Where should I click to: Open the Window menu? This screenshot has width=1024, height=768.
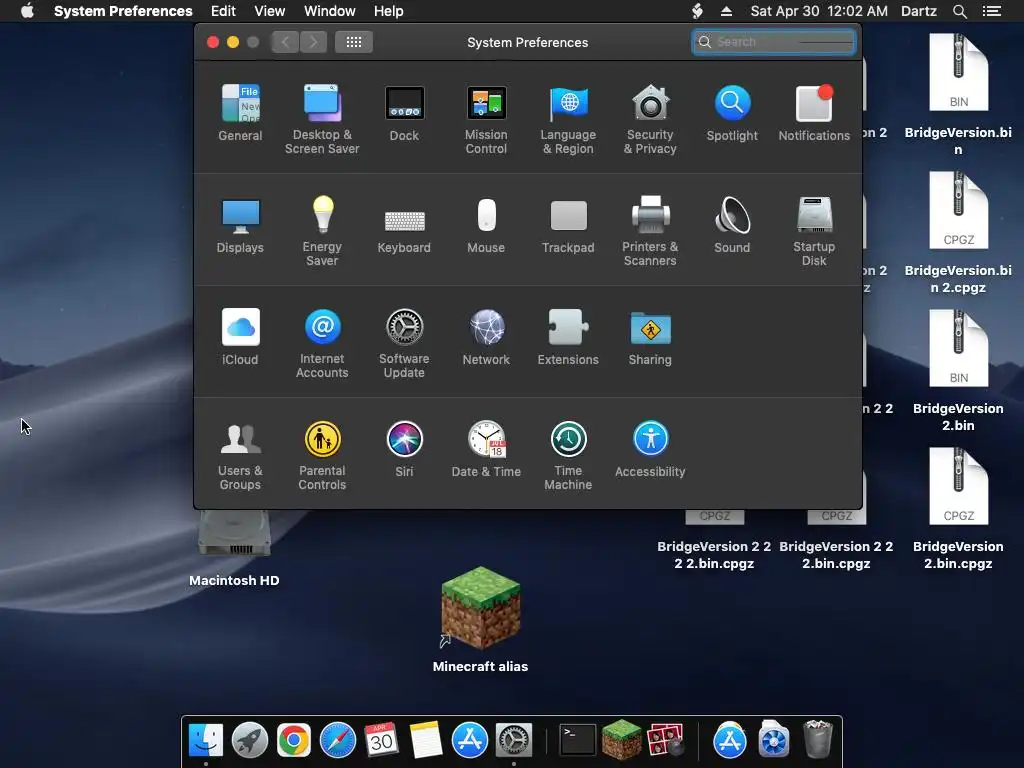tap(330, 11)
